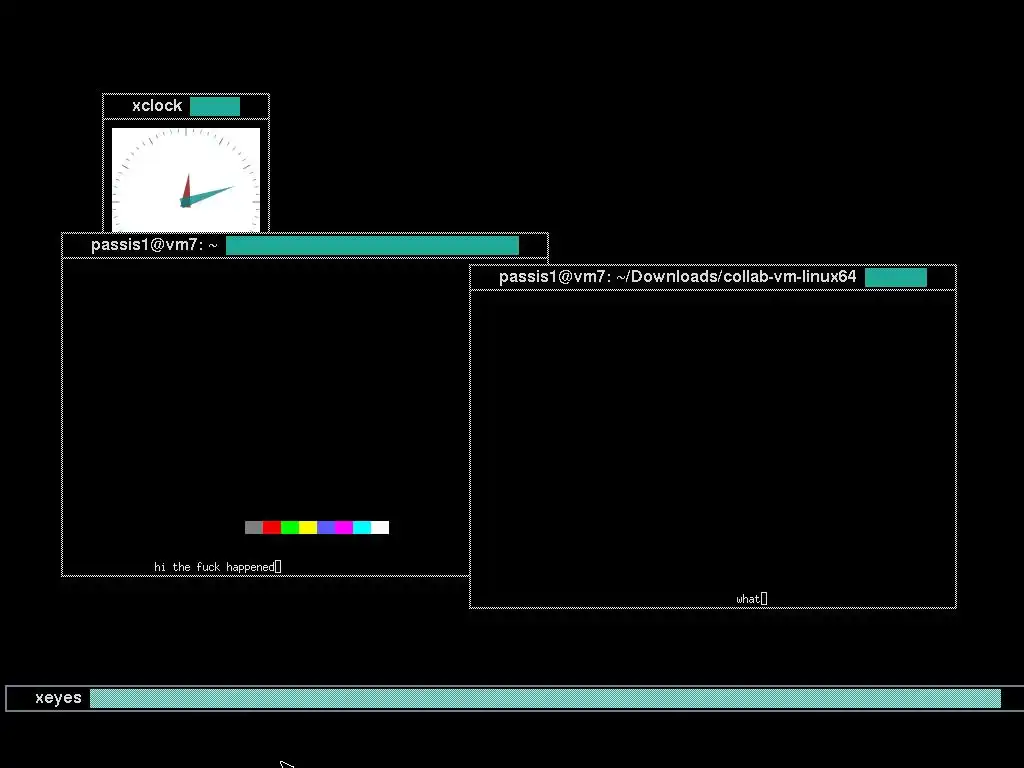Click the green color block in the terminal
Screen dimensions: 1024x768
click(290, 528)
